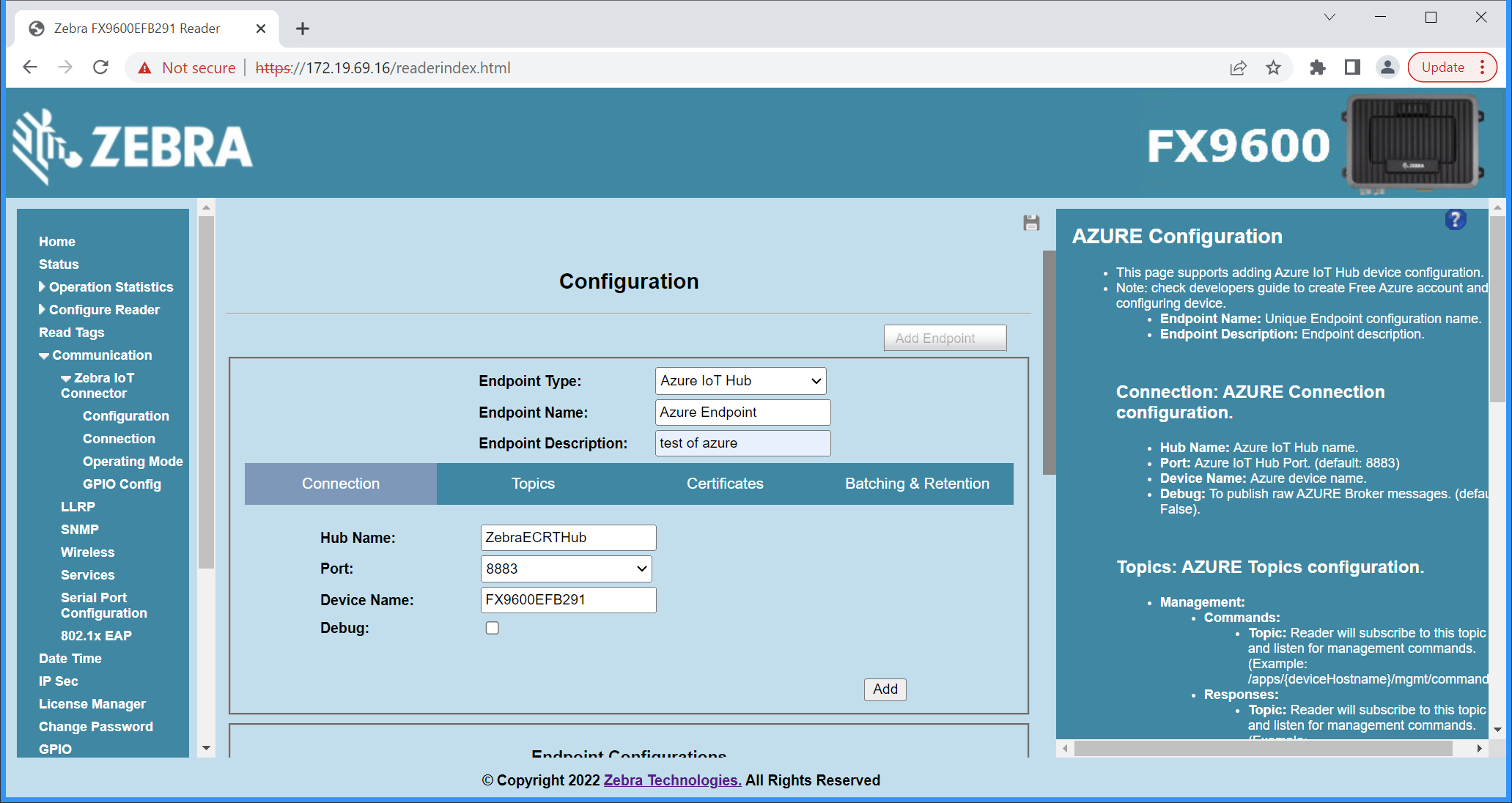The height and width of the screenshot is (803, 1512).
Task: Expand the Configure Reader menu
Action: pos(99,310)
